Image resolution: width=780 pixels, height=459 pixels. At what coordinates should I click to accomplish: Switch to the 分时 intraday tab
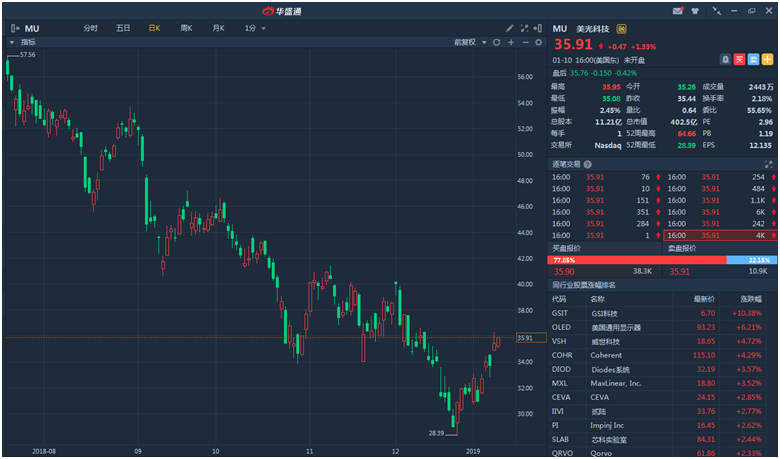[x=91, y=28]
